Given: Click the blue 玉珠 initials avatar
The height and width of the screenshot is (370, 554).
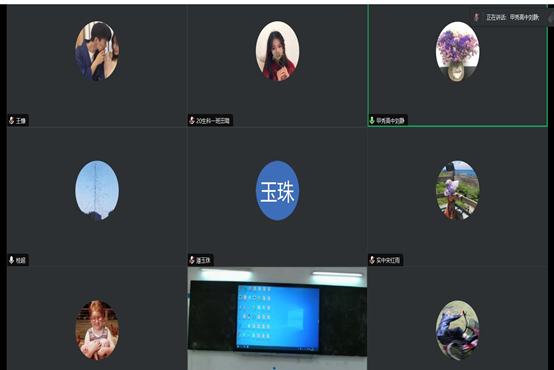Looking at the screenshot, I should (277, 190).
